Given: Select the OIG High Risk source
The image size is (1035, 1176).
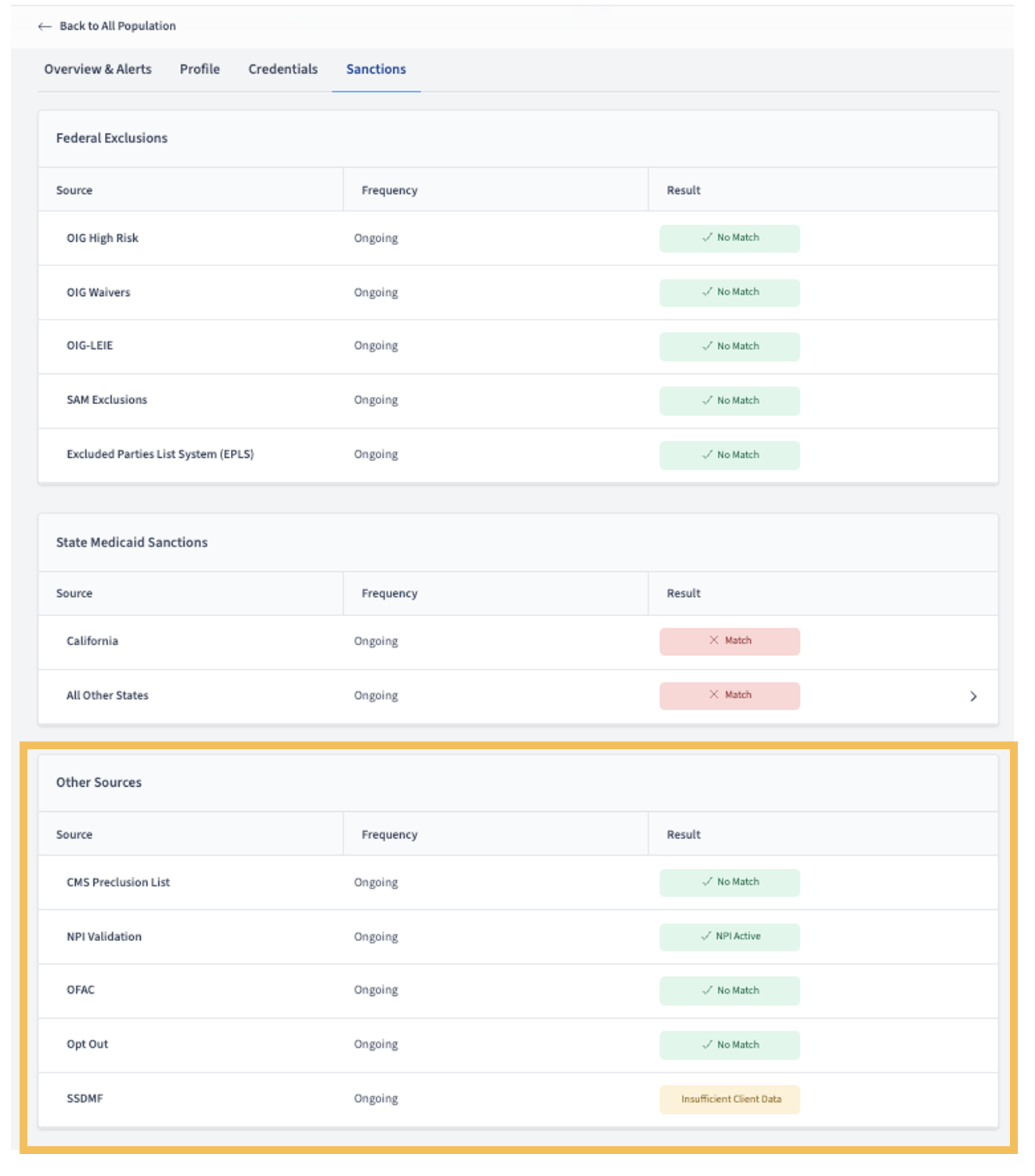Looking at the screenshot, I should (x=103, y=238).
